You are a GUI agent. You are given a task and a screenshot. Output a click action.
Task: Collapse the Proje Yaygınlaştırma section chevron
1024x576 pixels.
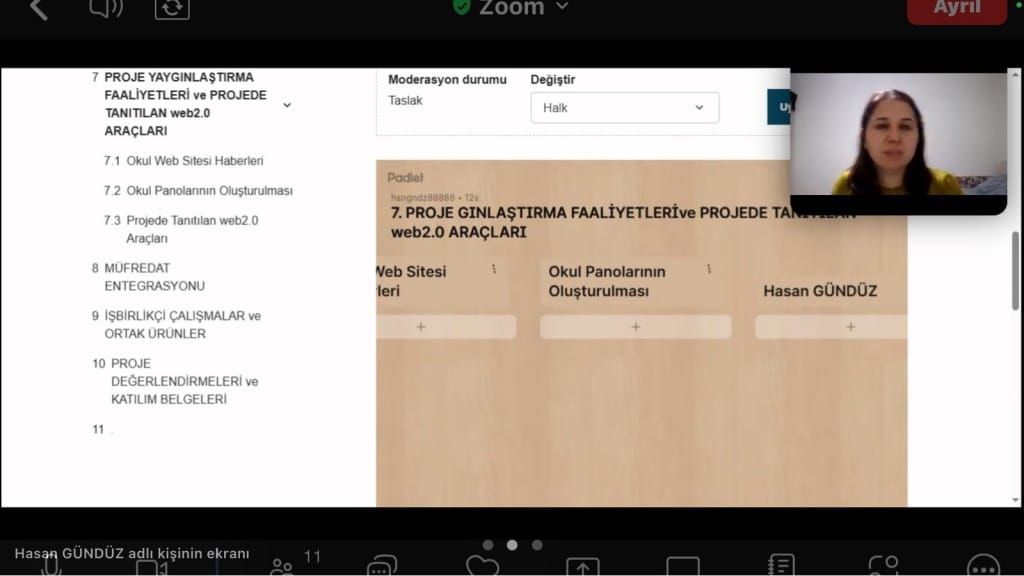287,105
